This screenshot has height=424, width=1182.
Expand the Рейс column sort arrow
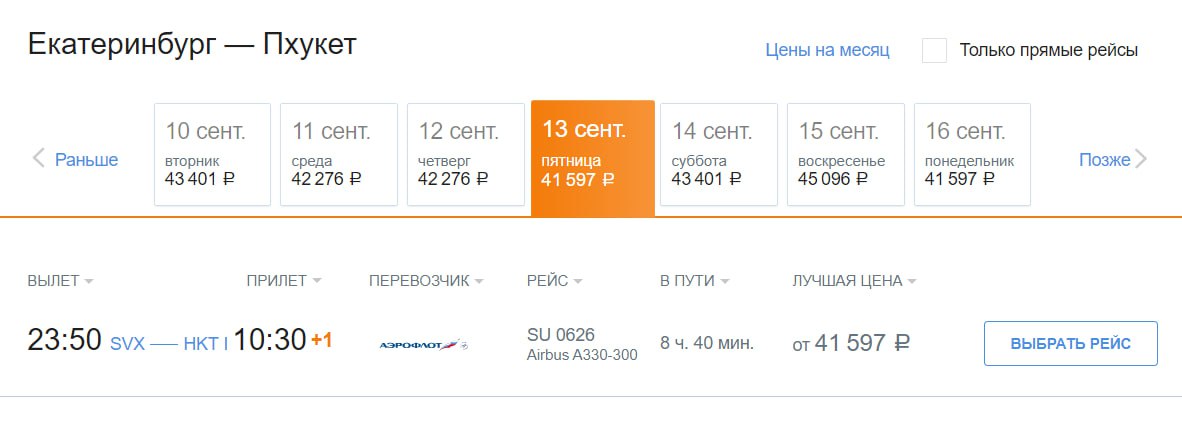coord(578,281)
